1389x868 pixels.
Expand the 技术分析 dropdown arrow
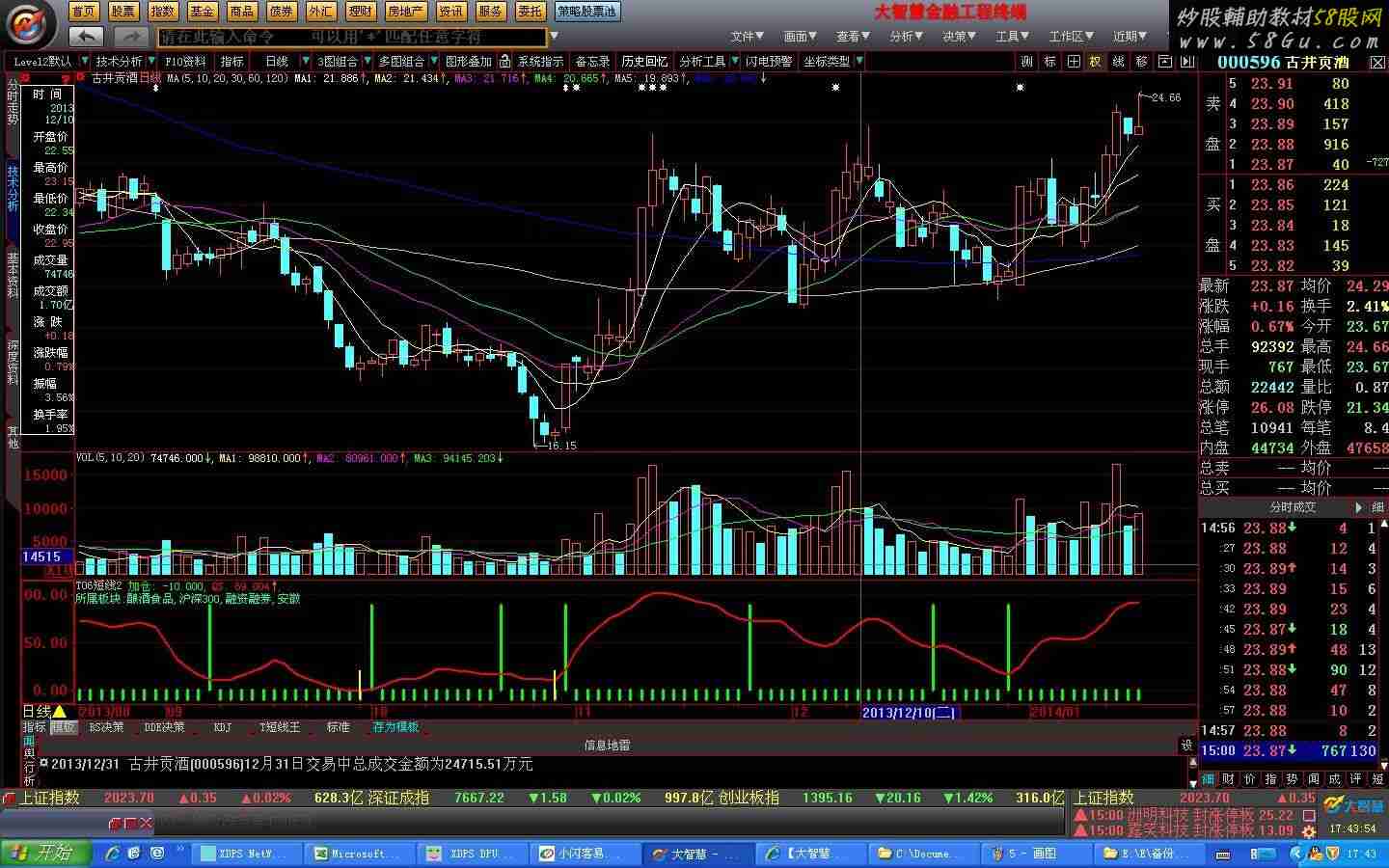coord(152,61)
